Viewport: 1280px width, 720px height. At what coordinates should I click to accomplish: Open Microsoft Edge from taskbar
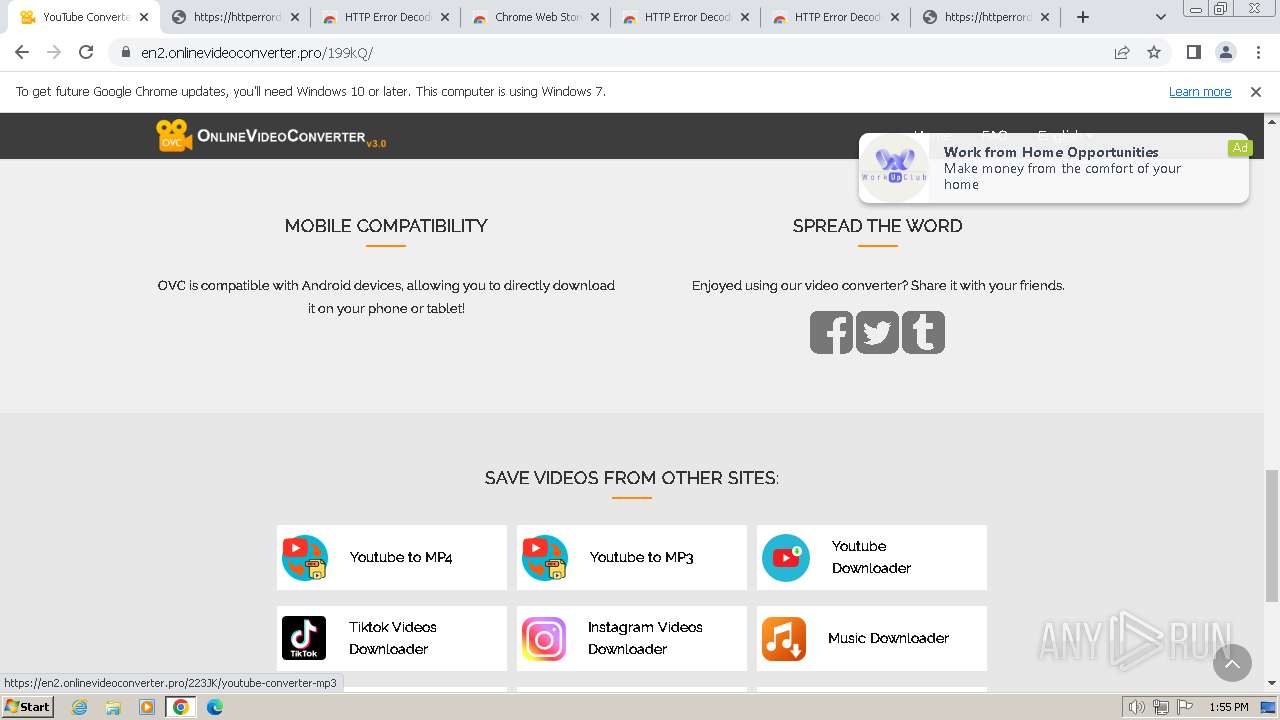(215, 707)
